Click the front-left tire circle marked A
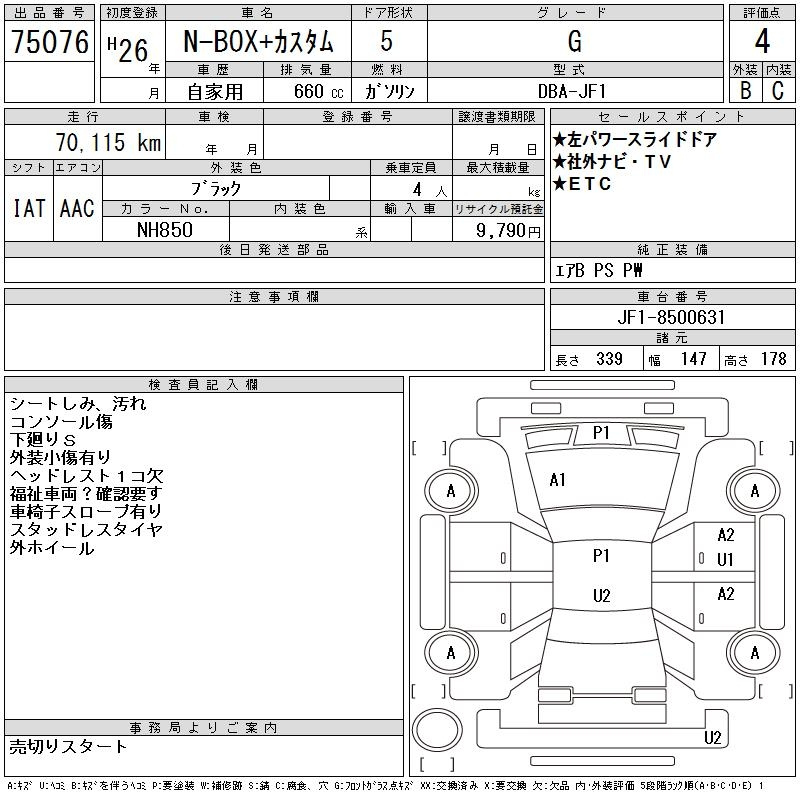Screen dimensions: 800x800 pos(451,491)
